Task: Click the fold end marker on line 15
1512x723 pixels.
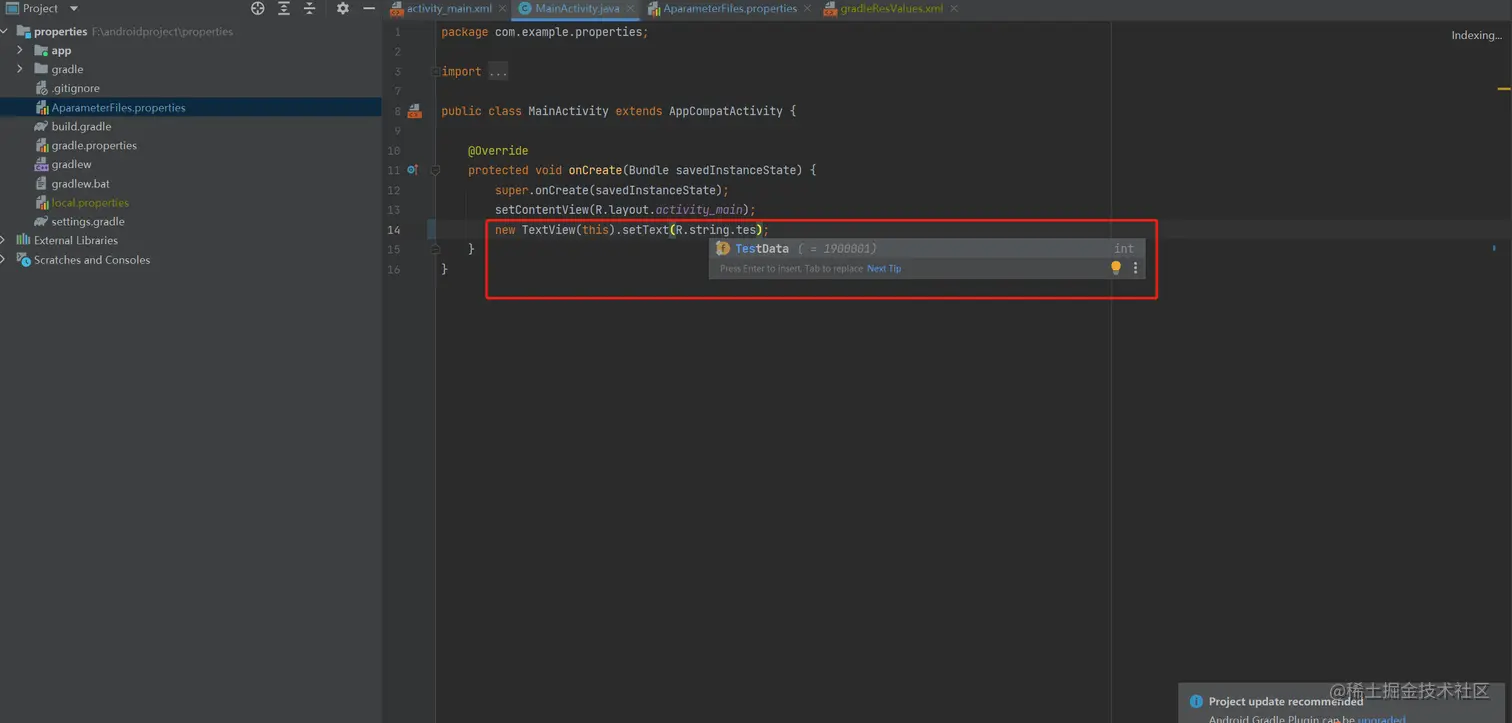Action: click(x=435, y=249)
